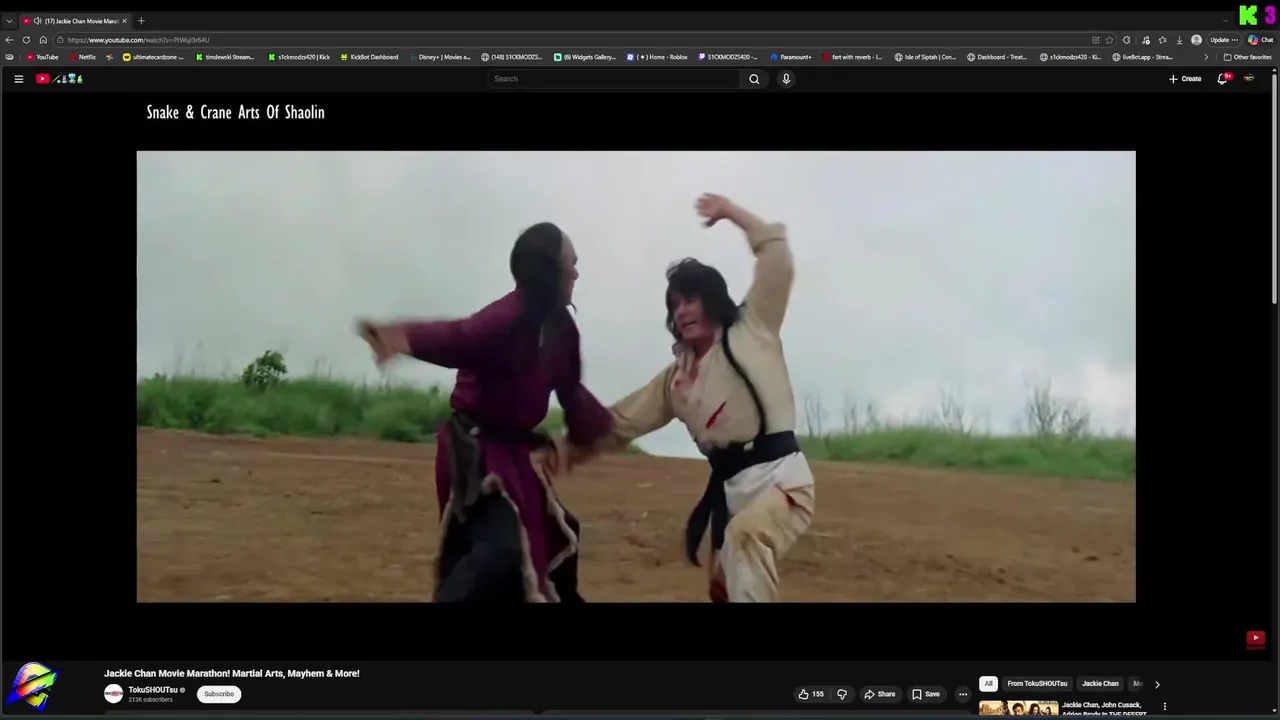The image size is (1280, 720).
Task: Open browser profile avatar
Action: pos(1196,40)
